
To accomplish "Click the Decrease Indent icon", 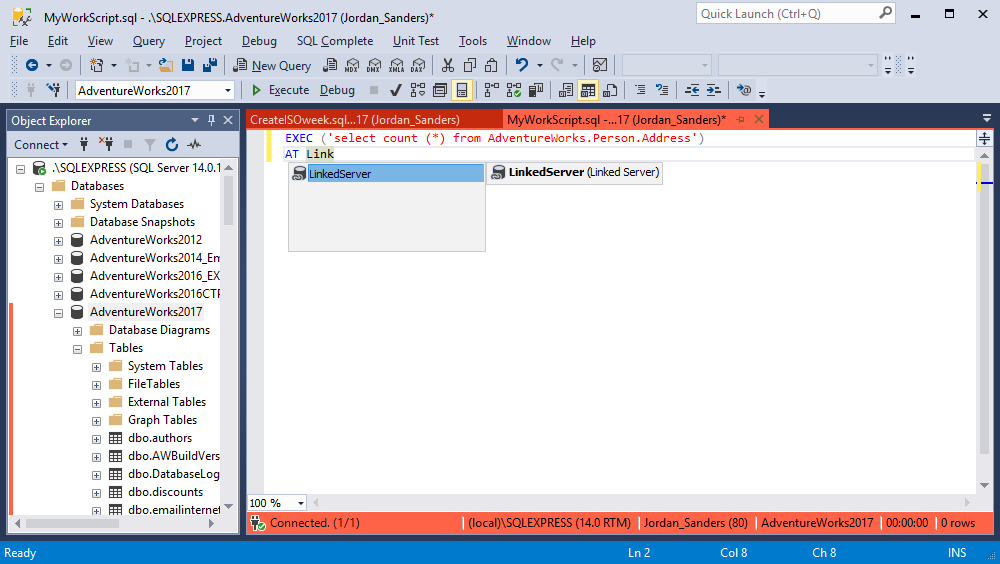I will (692, 90).
